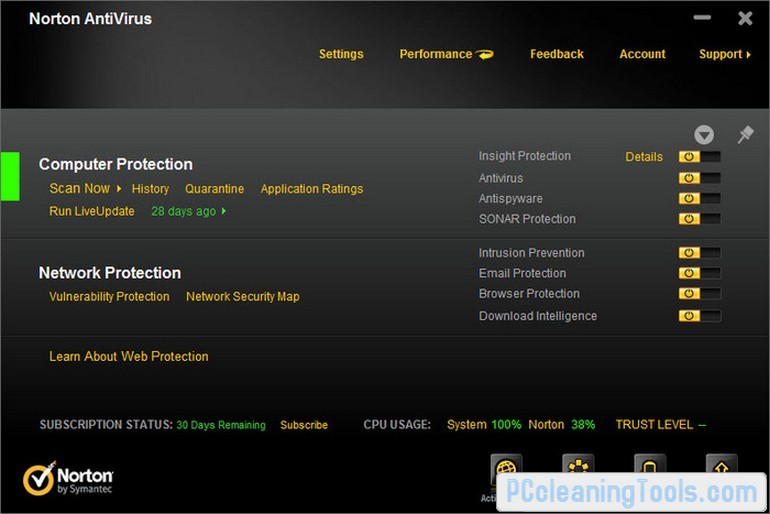Click the Norton AntiVirus title text
Image resolution: width=770 pixels, height=514 pixels.
(x=90, y=19)
